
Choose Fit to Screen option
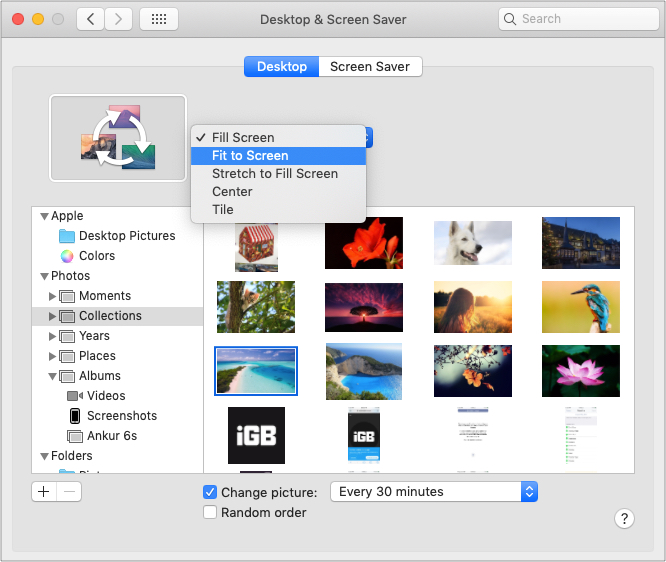coord(278,155)
